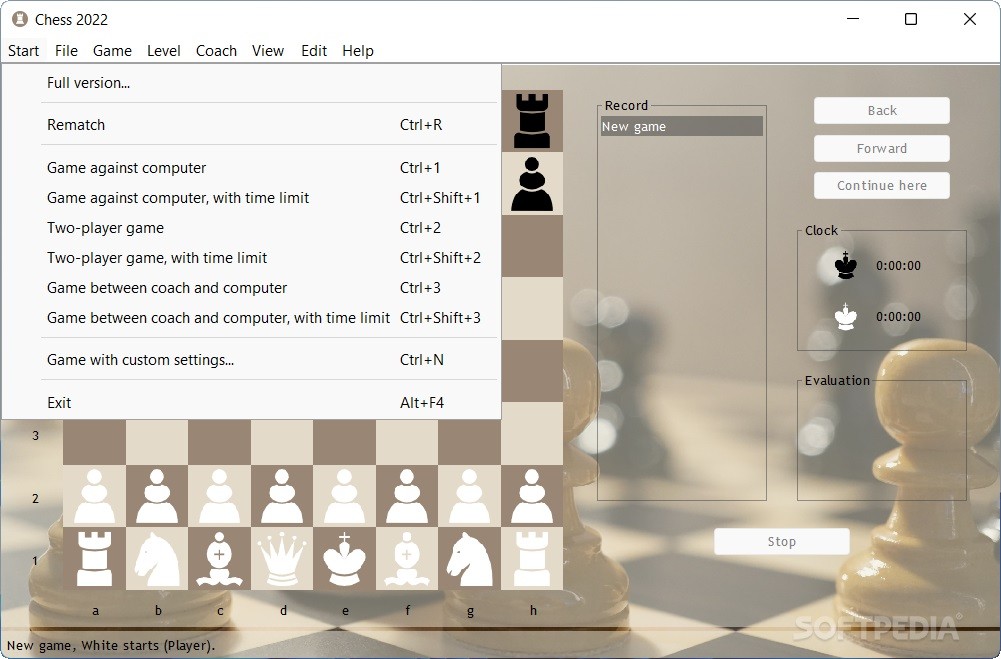Click the black player's 0:00:00 clock time

tap(898, 266)
